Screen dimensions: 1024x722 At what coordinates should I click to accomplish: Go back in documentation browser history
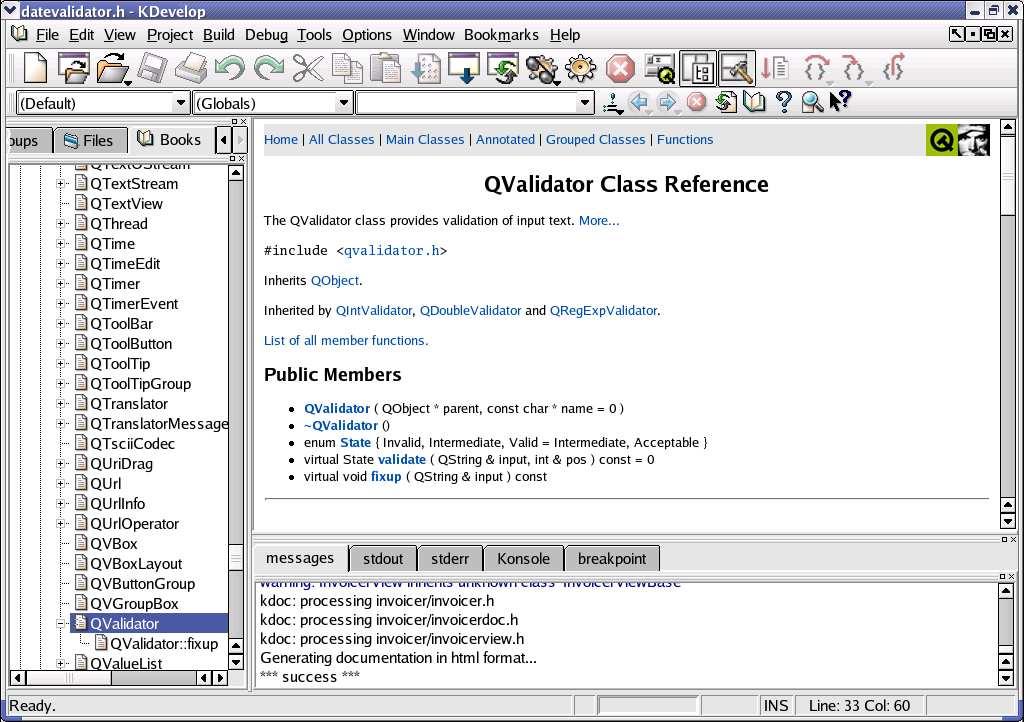(x=639, y=102)
